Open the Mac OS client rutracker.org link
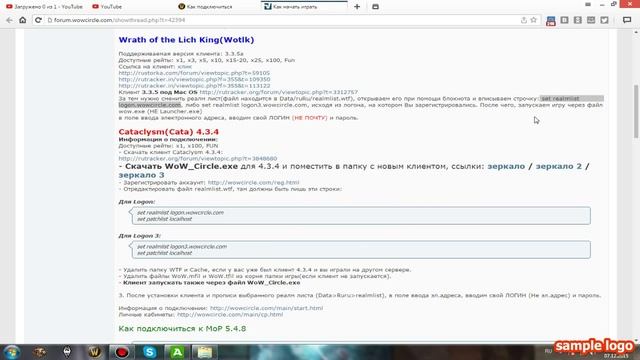Viewport: 640px width, 360px height. pos(278,92)
